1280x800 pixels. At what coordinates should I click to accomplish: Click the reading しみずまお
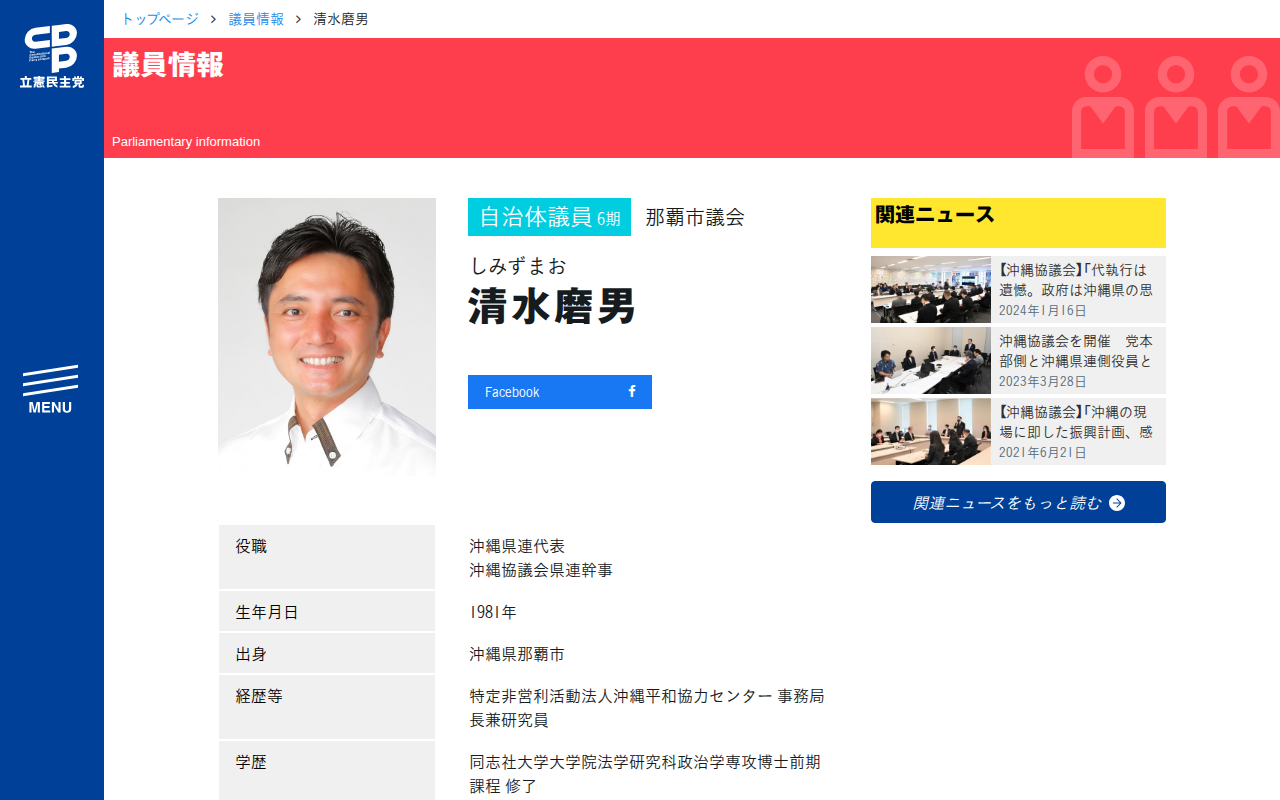click(x=518, y=266)
